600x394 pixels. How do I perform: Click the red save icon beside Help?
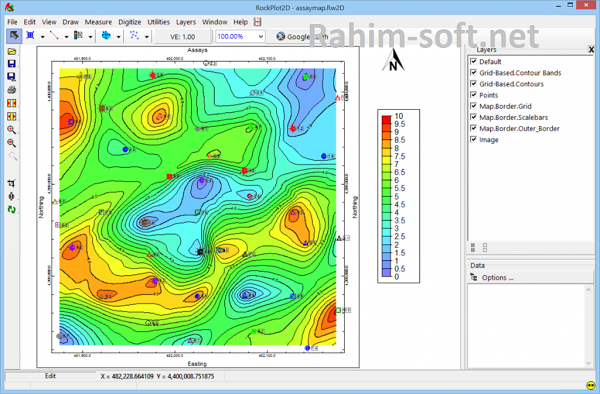[x=258, y=22]
